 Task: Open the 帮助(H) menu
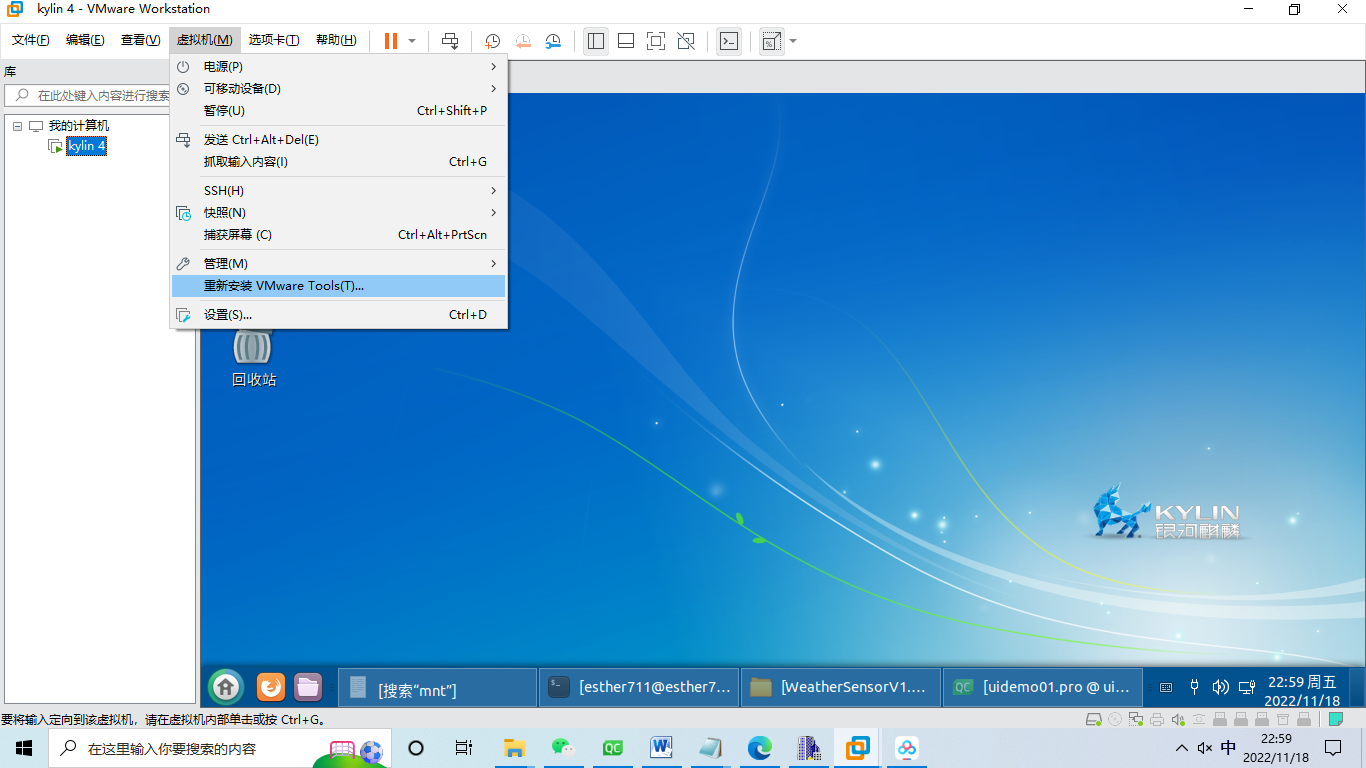[336, 40]
